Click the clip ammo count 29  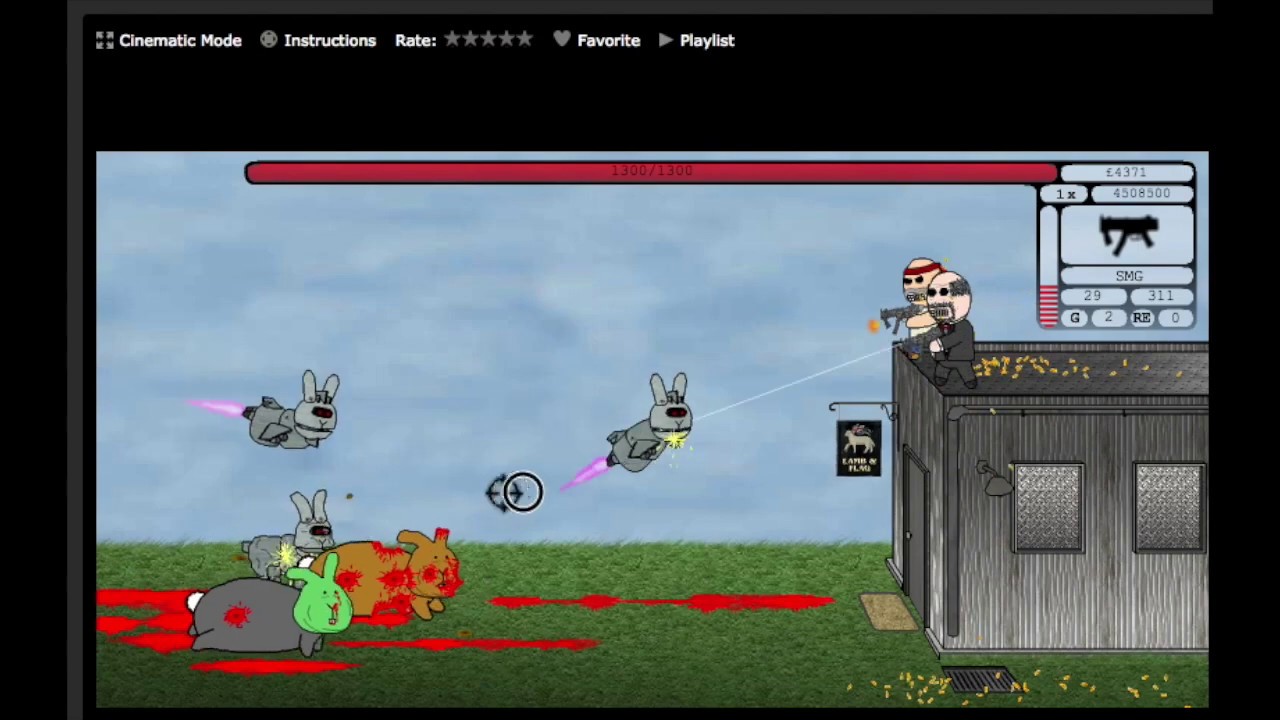(x=1092, y=296)
